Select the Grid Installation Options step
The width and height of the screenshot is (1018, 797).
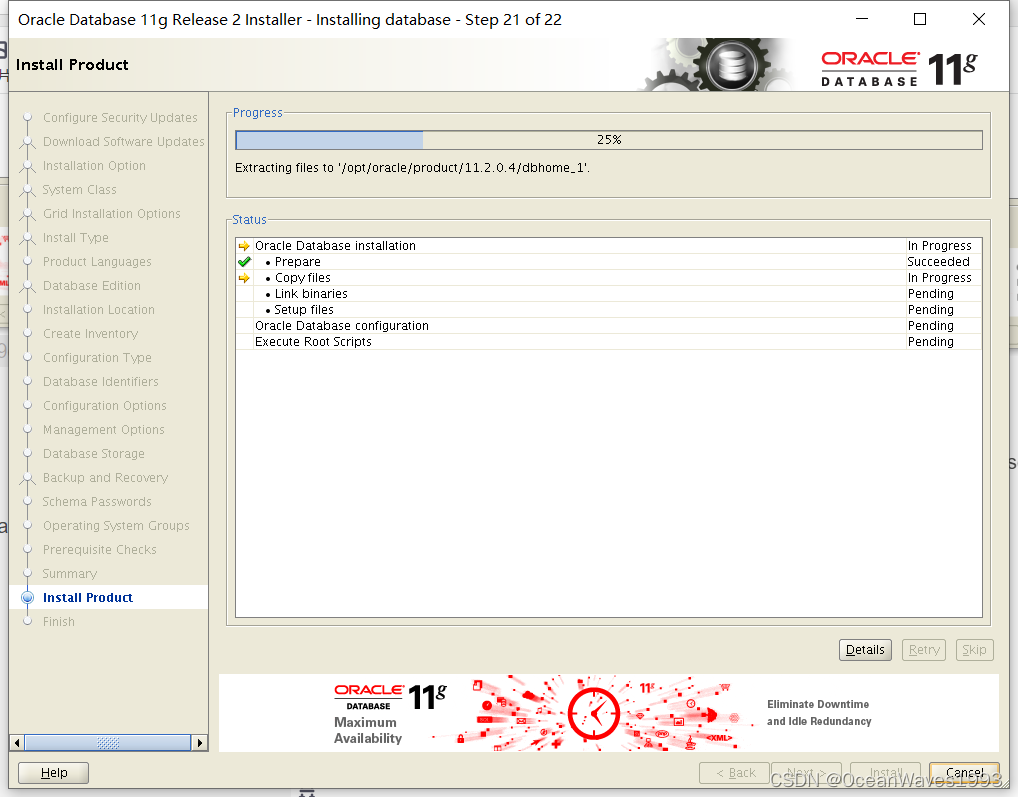click(x=112, y=214)
